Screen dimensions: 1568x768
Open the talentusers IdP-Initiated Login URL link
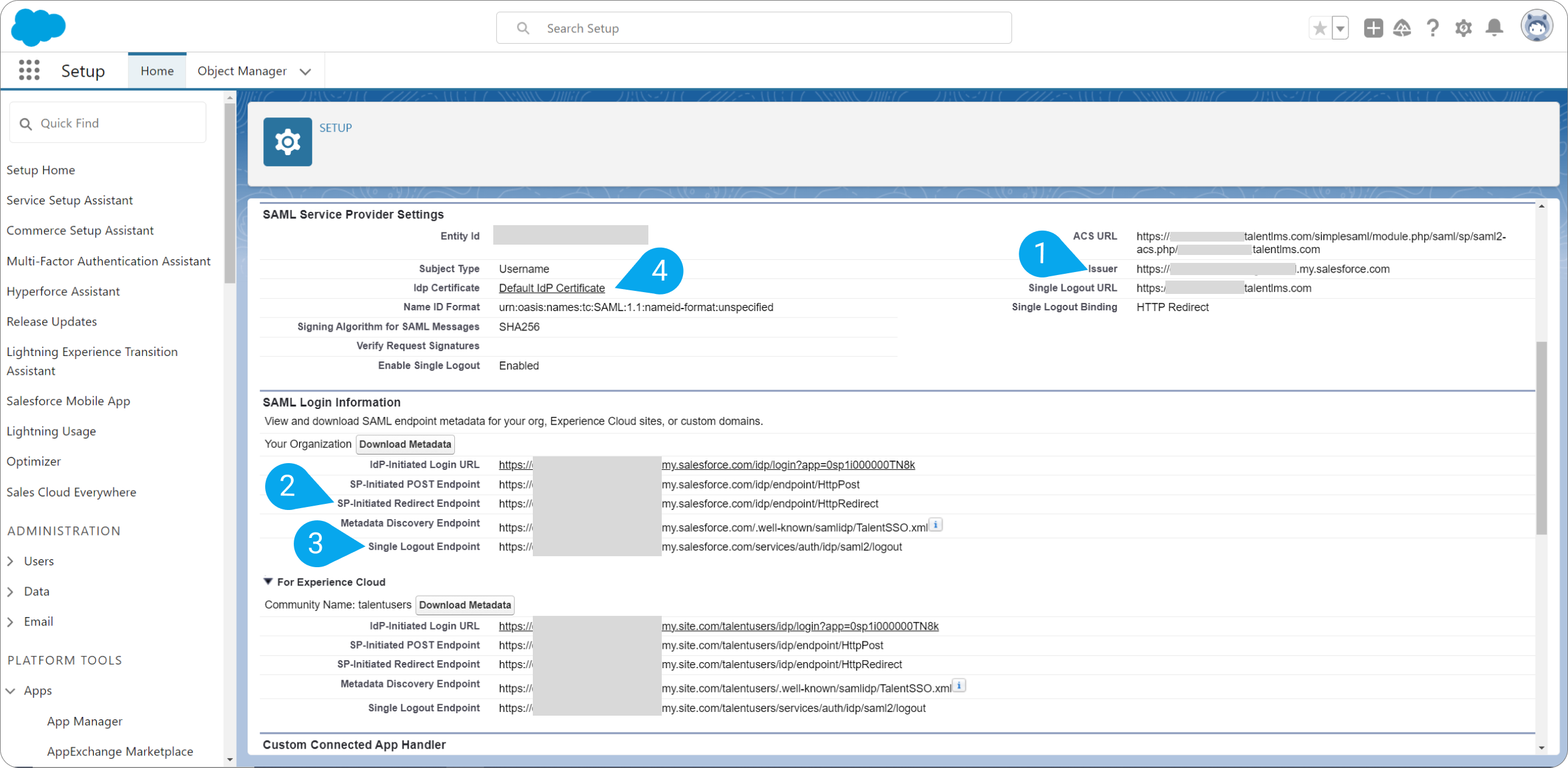pyautogui.click(x=718, y=626)
